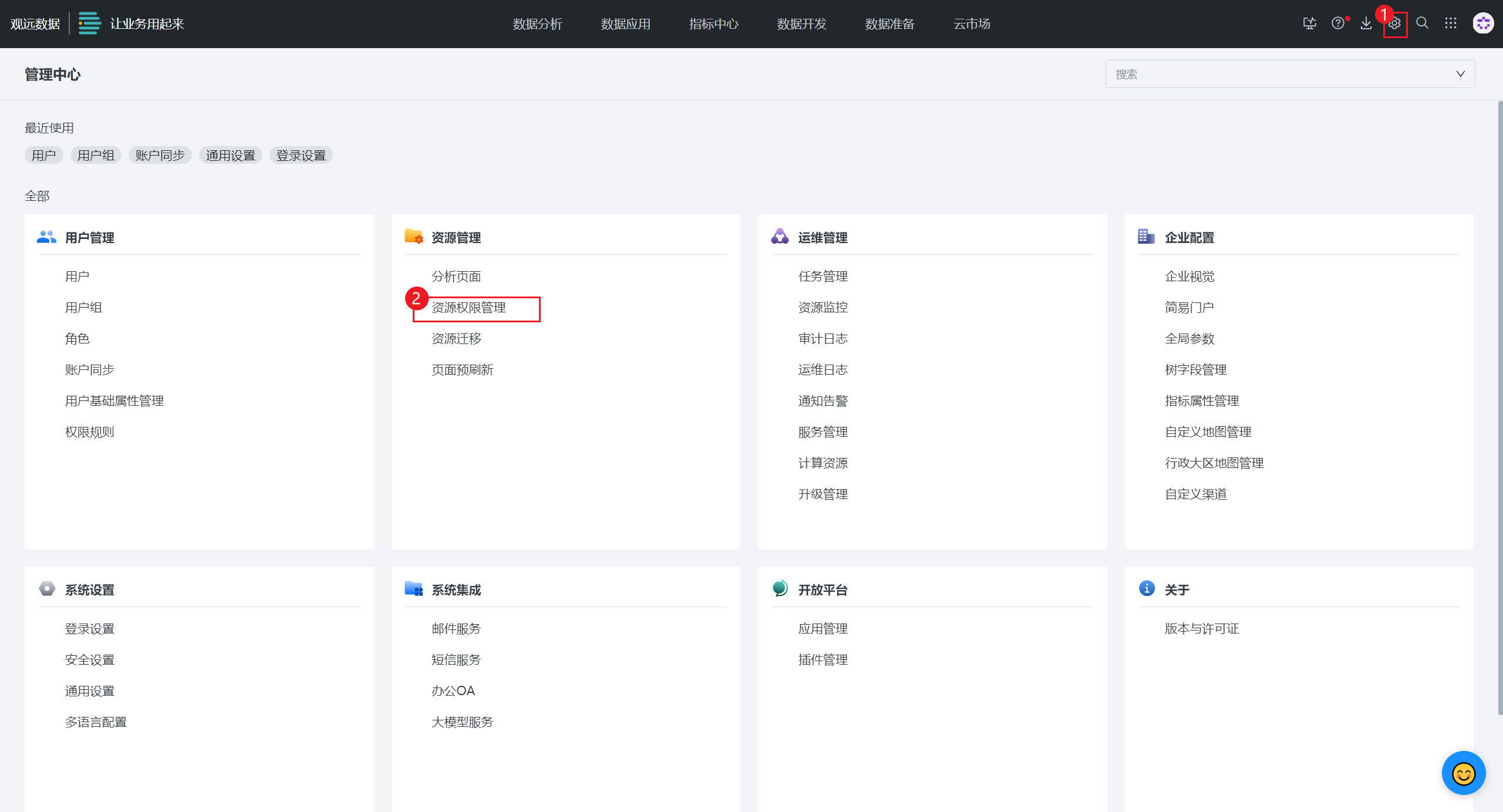Click the download arrow icon
Image resolution: width=1503 pixels, height=812 pixels.
click(1366, 23)
